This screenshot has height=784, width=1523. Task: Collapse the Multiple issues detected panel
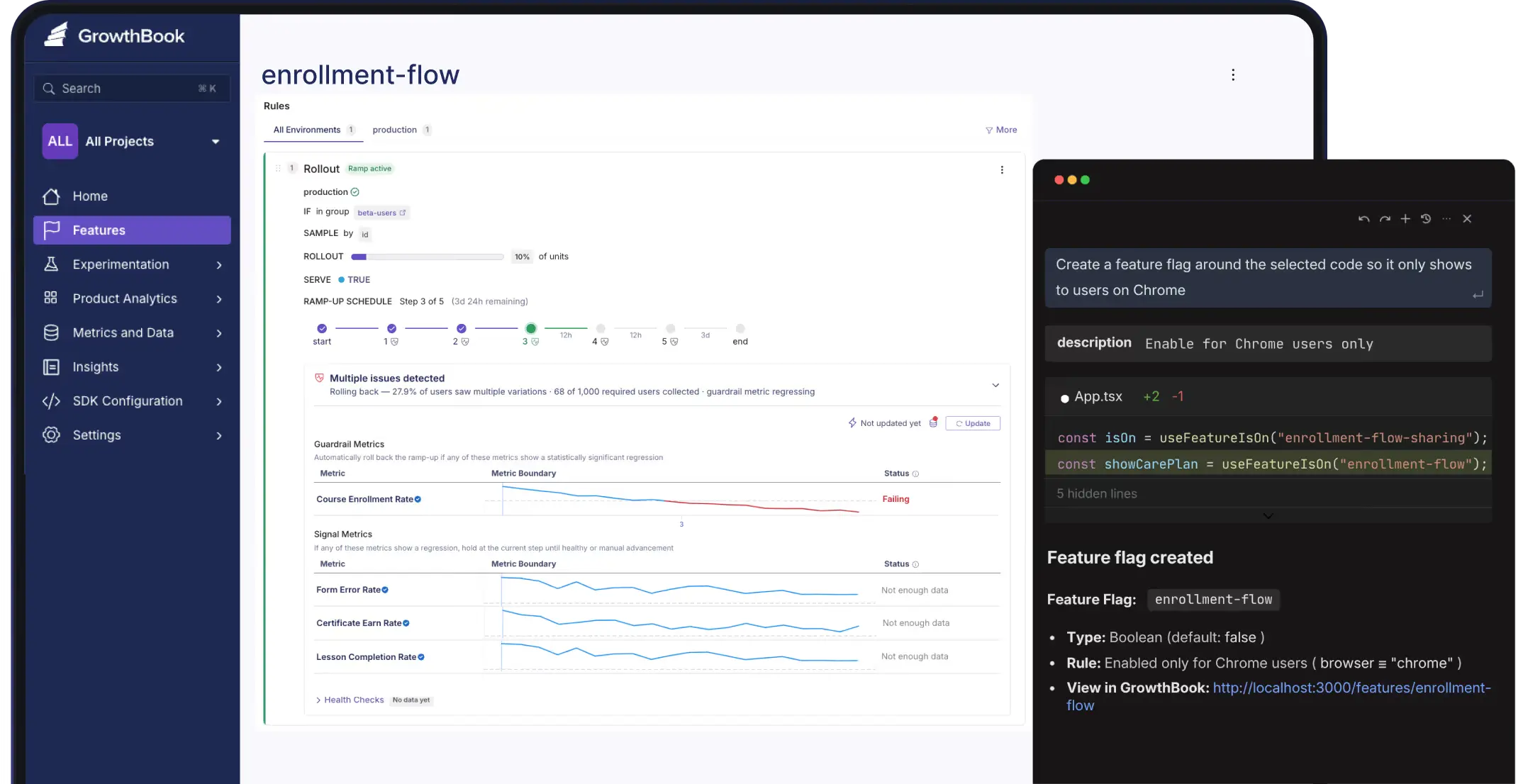point(995,386)
